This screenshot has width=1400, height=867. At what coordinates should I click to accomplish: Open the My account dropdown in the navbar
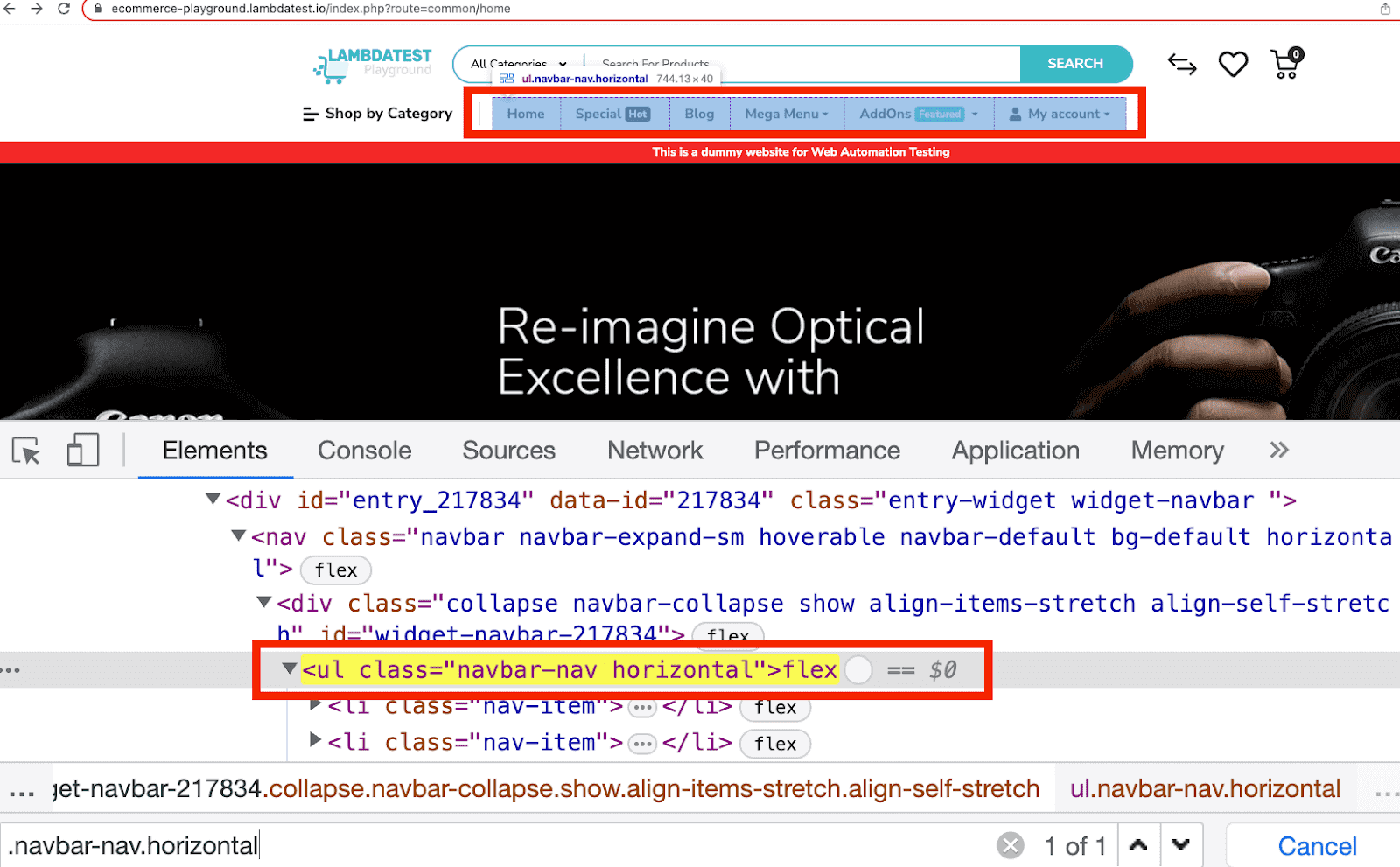[1061, 114]
